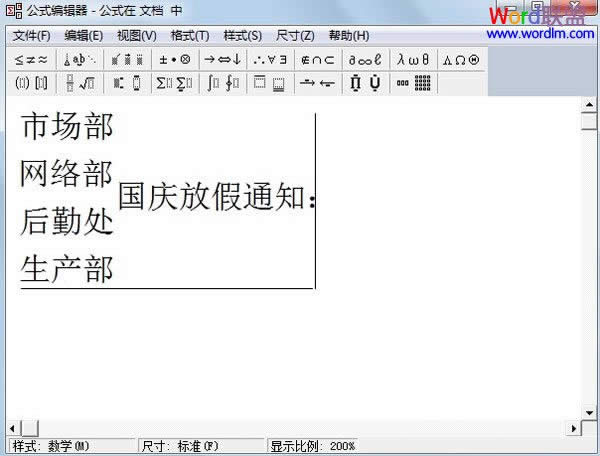Click the 显示比例 200% status field
The image size is (600, 456).
click(312, 446)
